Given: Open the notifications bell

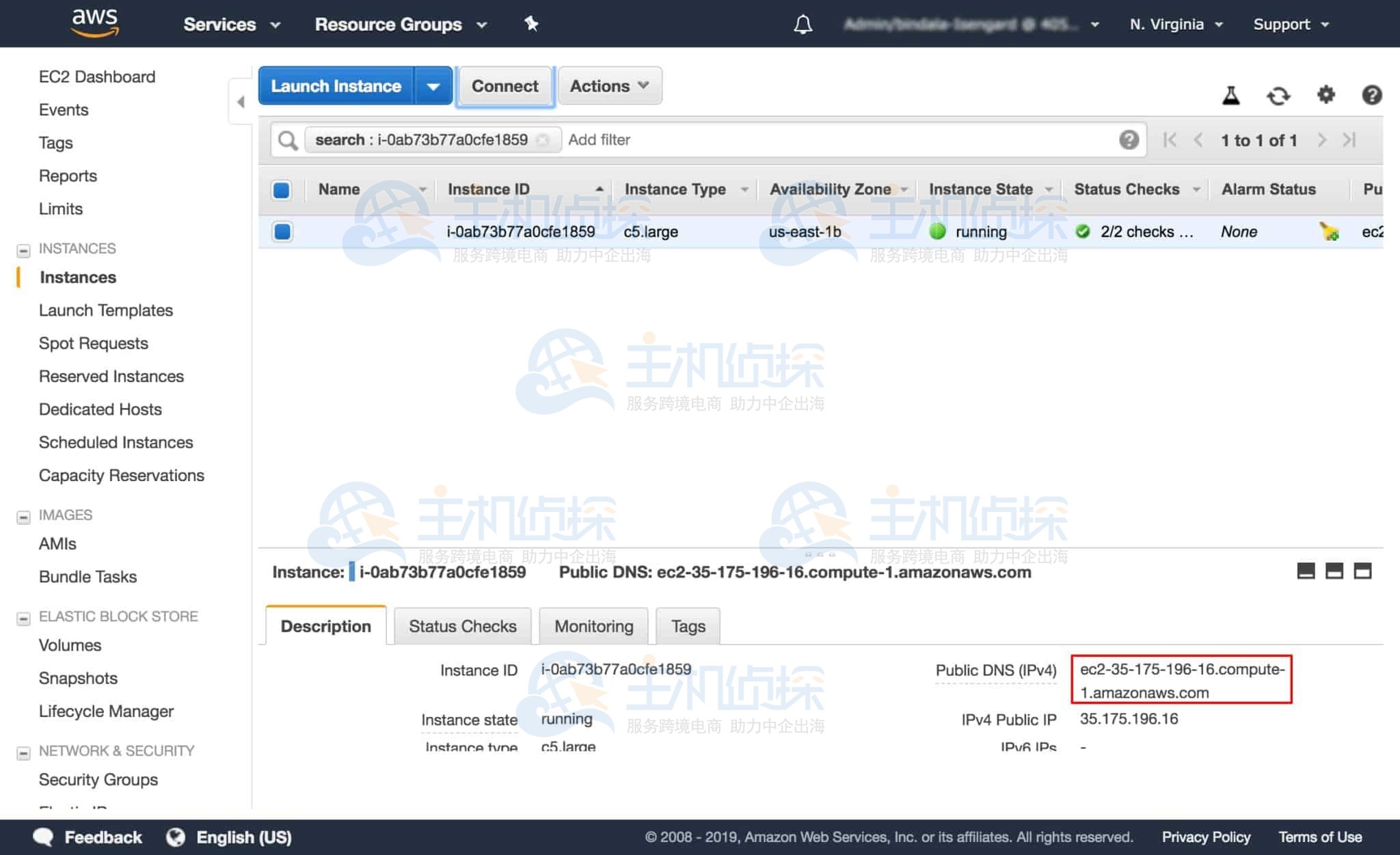Looking at the screenshot, I should click(x=803, y=24).
